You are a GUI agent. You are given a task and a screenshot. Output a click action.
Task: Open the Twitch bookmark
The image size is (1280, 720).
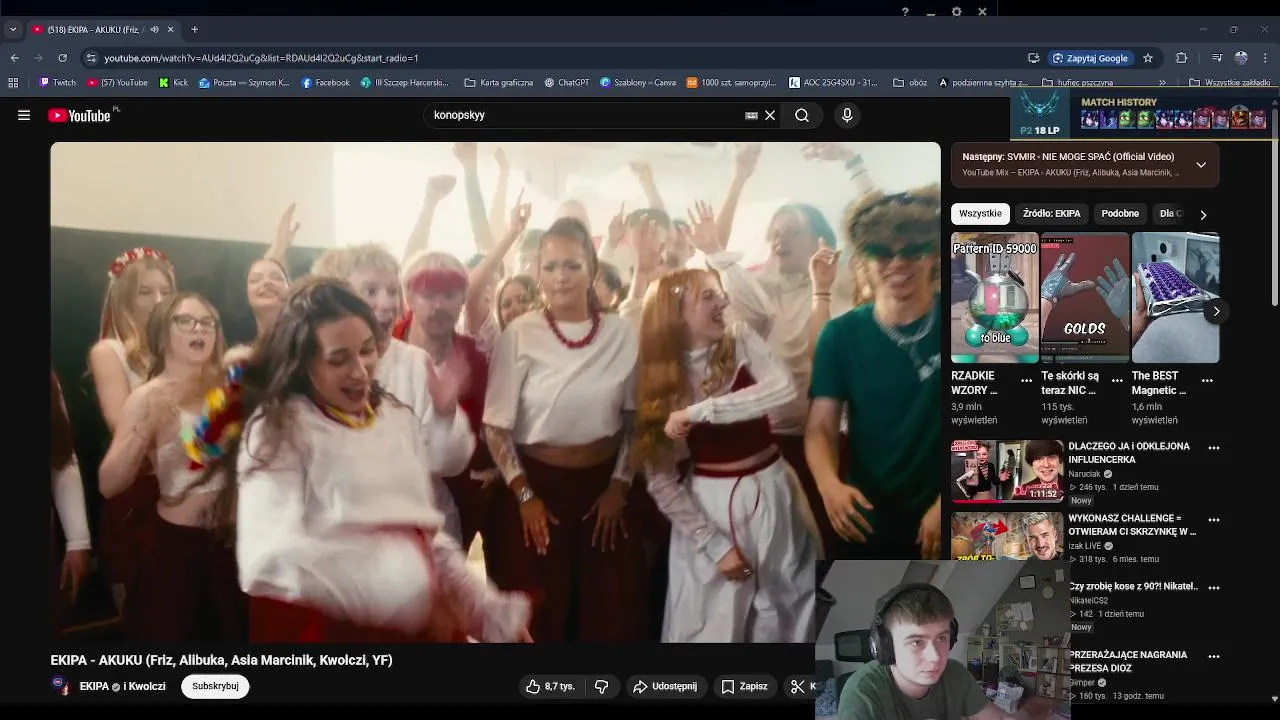[x=58, y=83]
